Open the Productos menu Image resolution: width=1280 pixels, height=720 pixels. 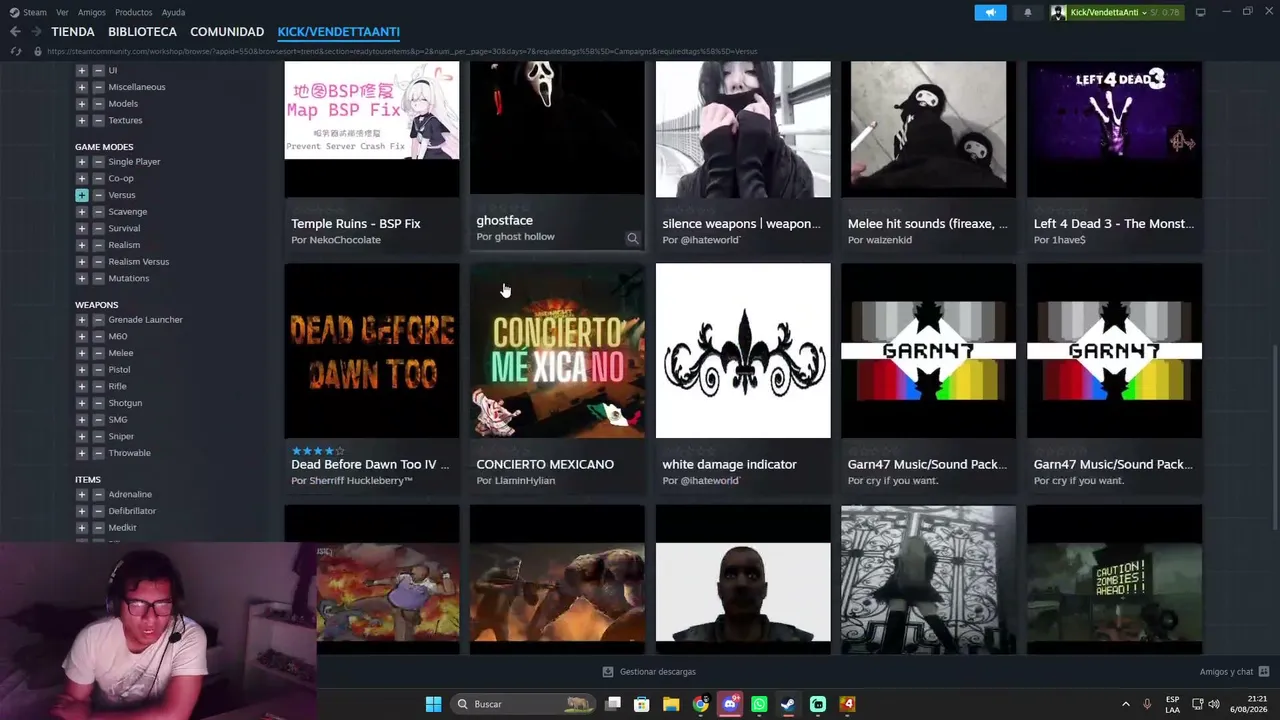pos(133,12)
